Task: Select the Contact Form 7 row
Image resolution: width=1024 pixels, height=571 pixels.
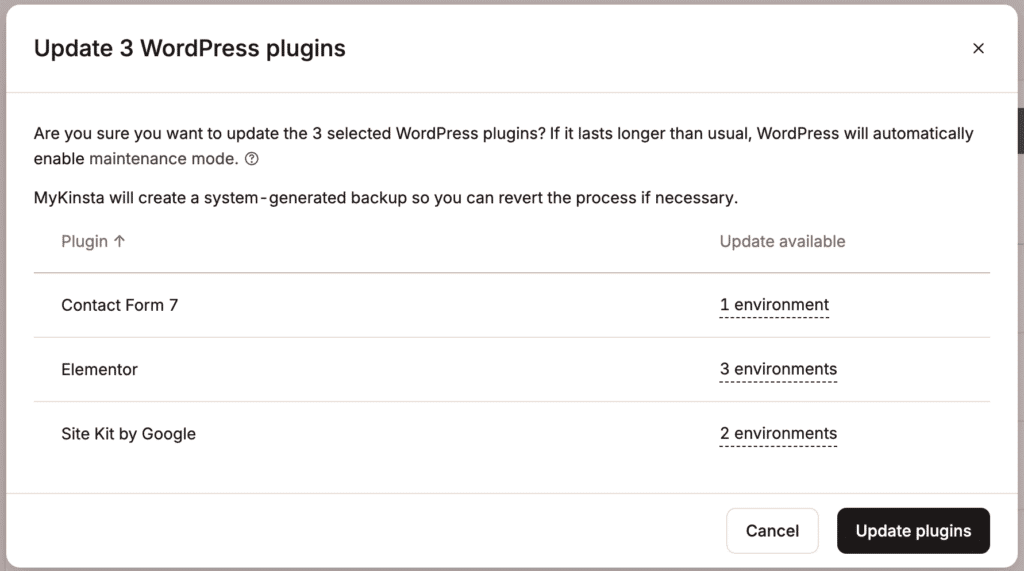Action: point(511,305)
